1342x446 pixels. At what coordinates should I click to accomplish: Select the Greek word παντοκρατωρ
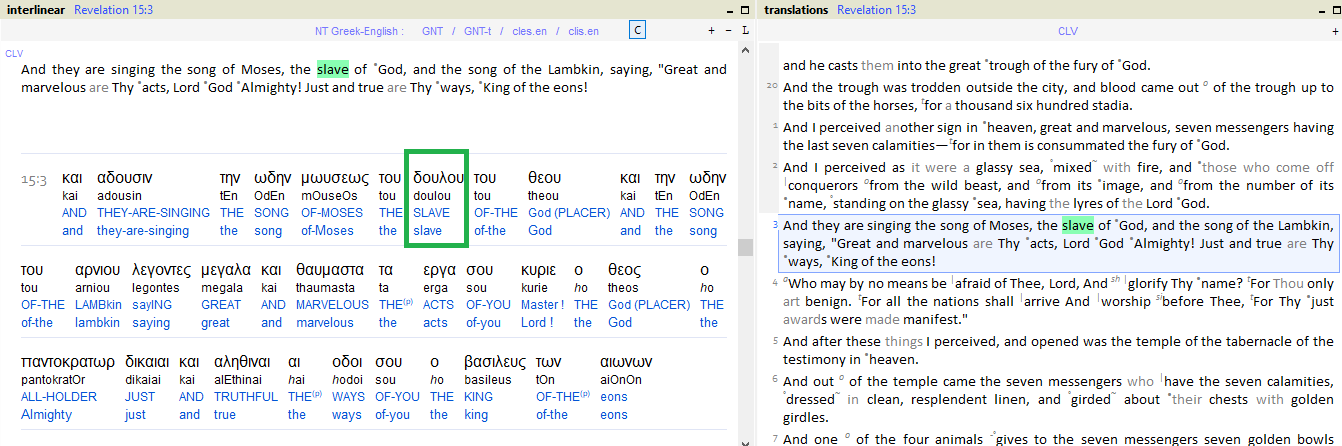(x=68, y=362)
